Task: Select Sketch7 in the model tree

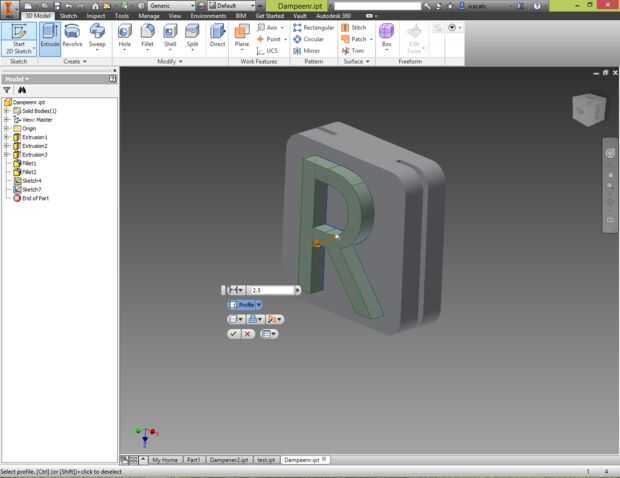Action: [x=31, y=189]
